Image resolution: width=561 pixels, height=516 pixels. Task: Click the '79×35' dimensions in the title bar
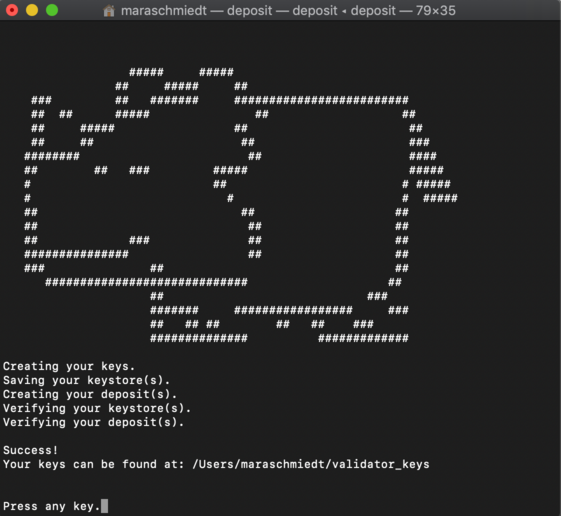point(435,11)
